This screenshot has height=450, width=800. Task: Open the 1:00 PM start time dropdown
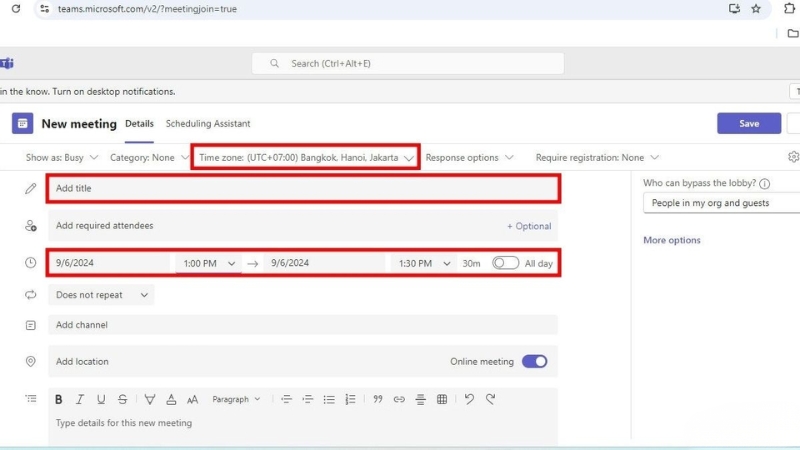coord(208,263)
